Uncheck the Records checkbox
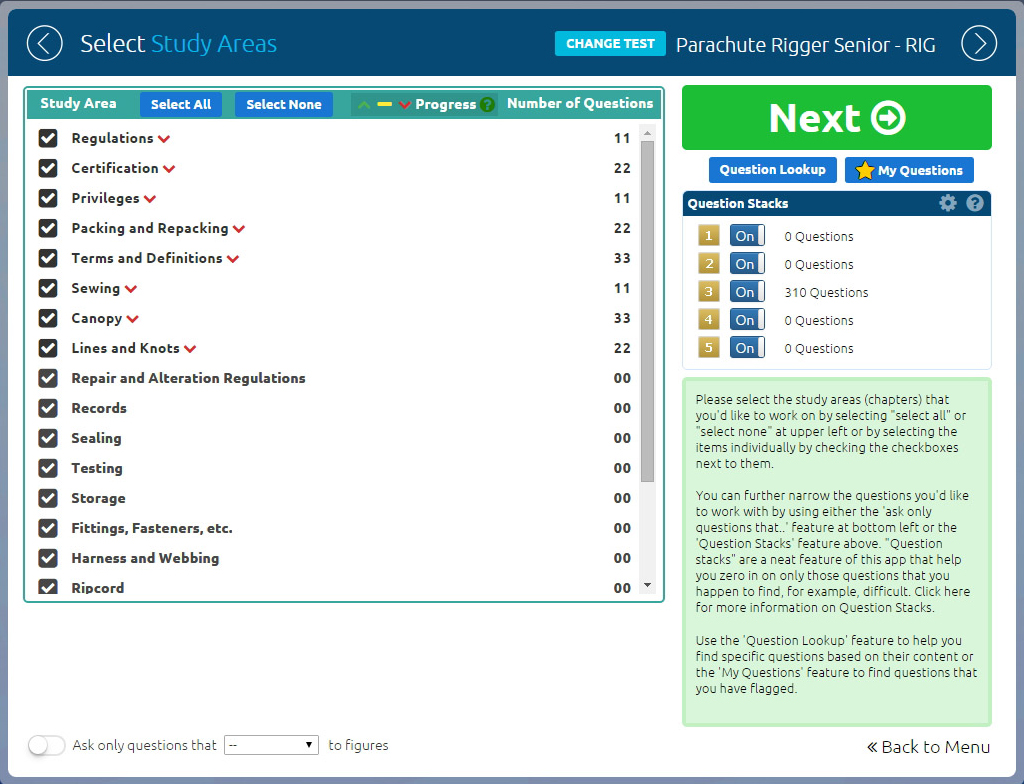The width and height of the screenshot is (1024, 784). [x=48, y=408]
